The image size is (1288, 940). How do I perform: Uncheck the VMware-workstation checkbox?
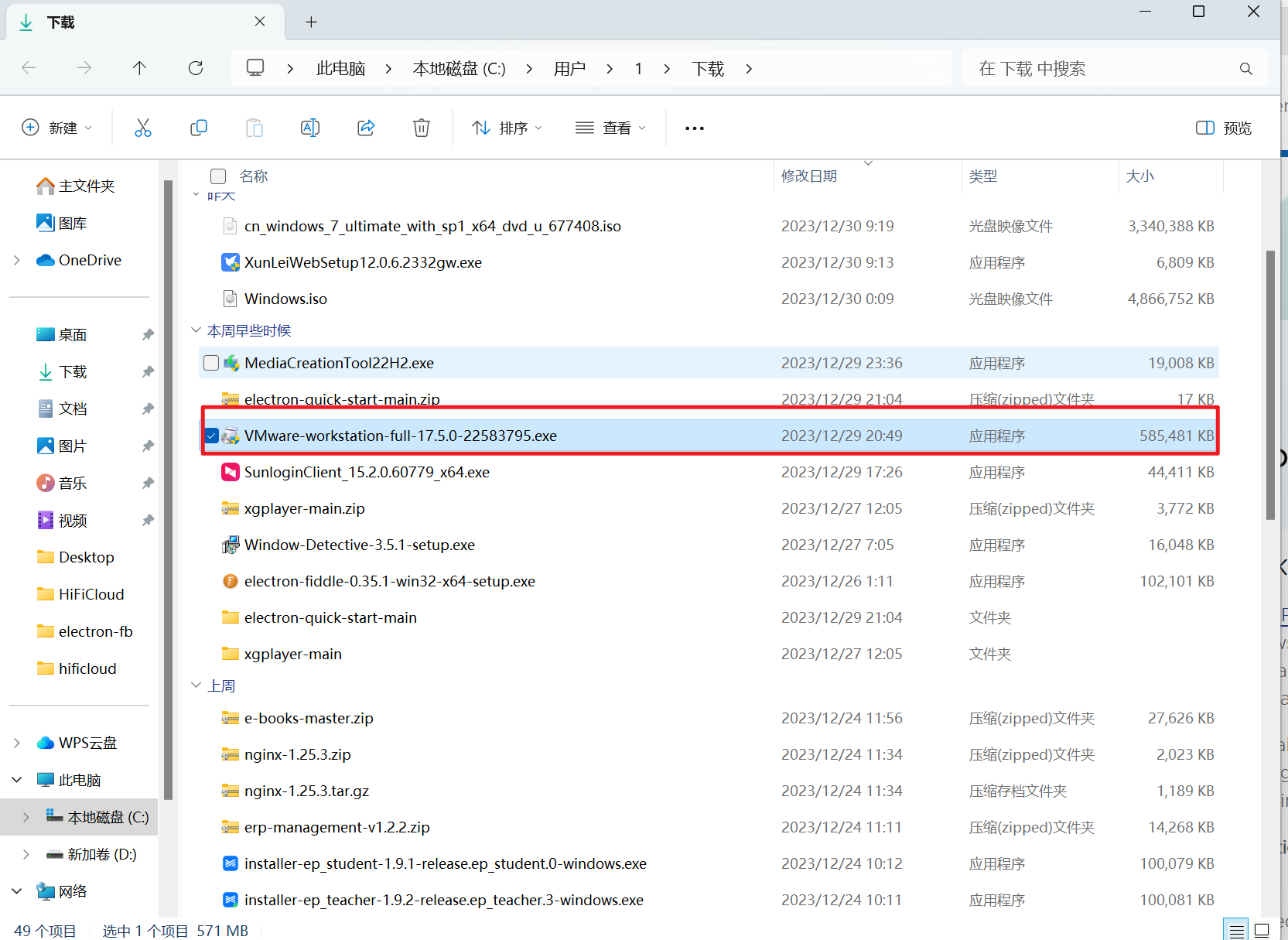[211, 436]
